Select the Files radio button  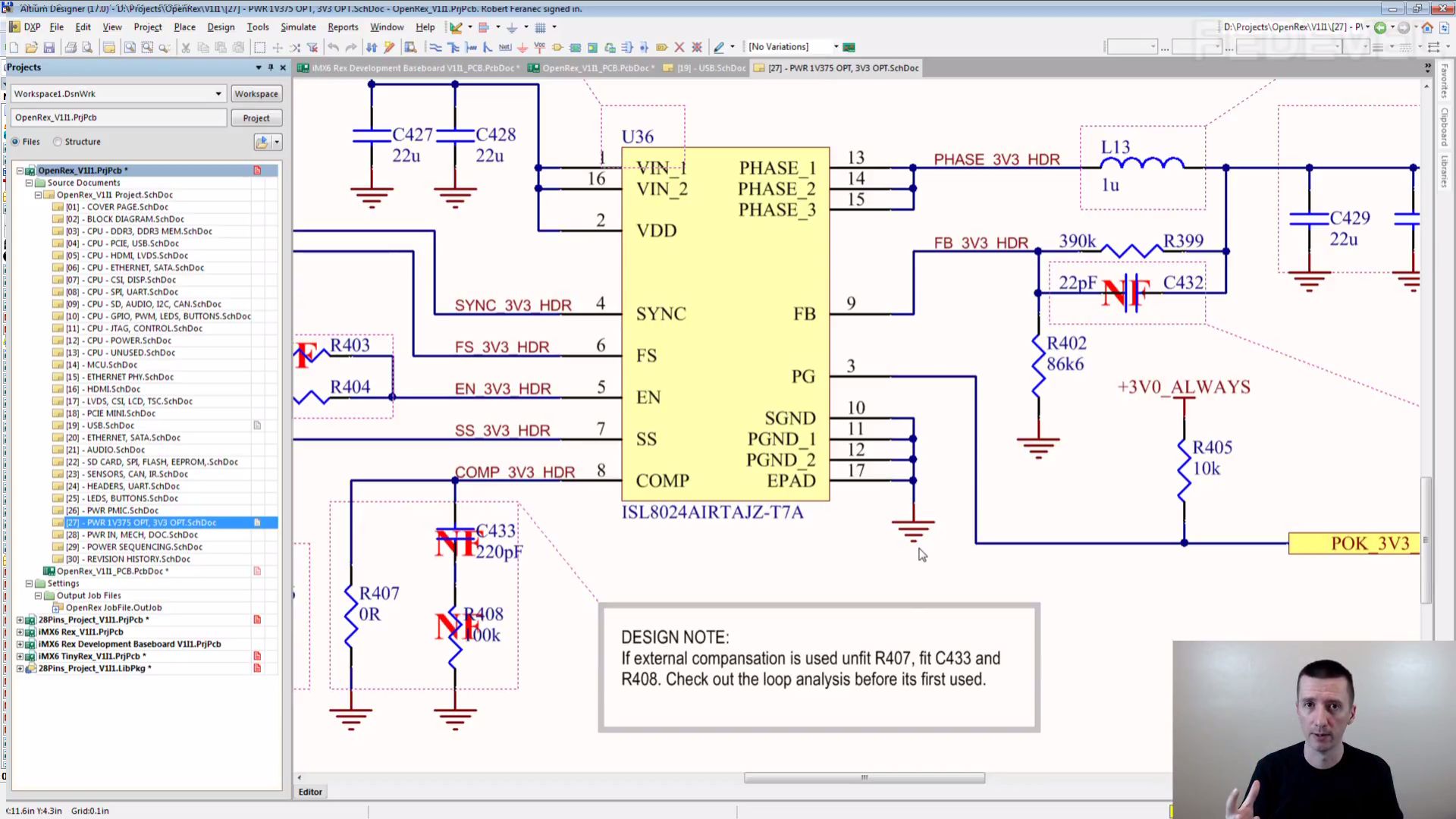[16, 142]
